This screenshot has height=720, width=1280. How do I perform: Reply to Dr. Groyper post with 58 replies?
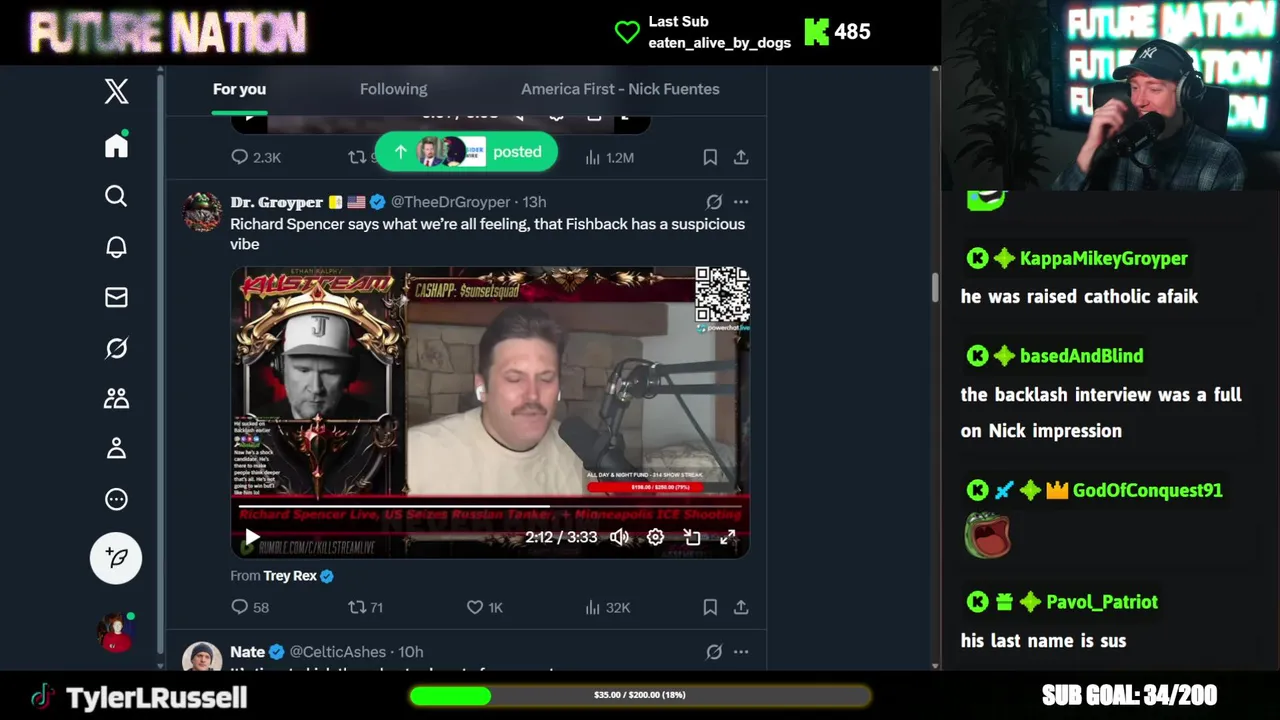(x=250, y=607)
